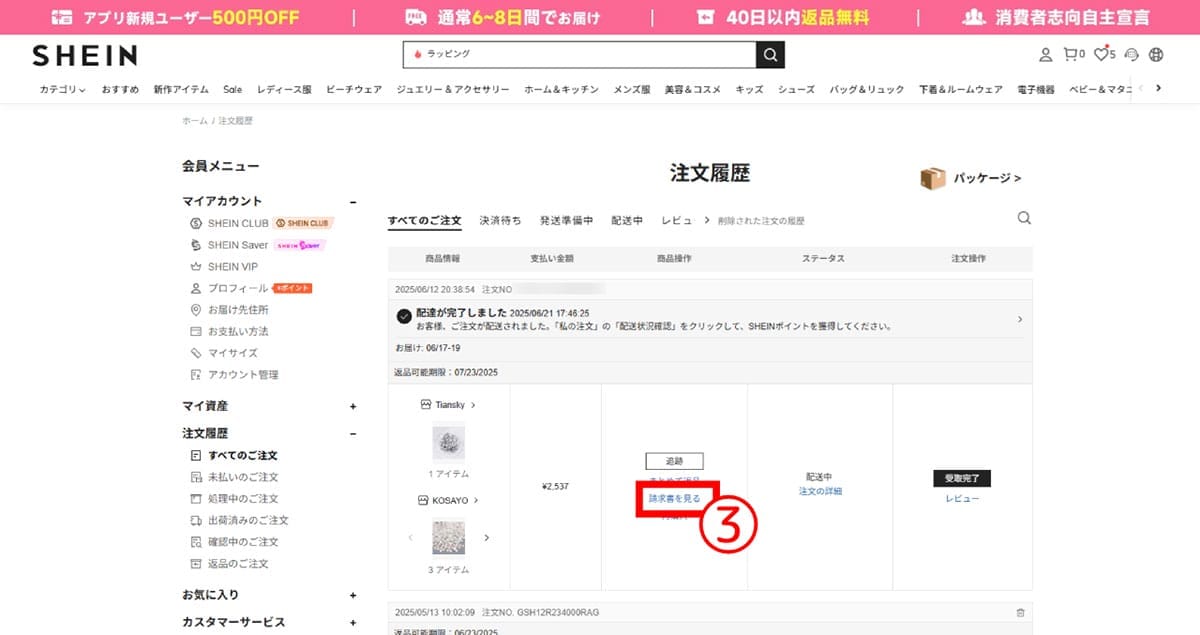
Task: Click the 未払いのご注文 icon
Action: click(x=198, y=477)
